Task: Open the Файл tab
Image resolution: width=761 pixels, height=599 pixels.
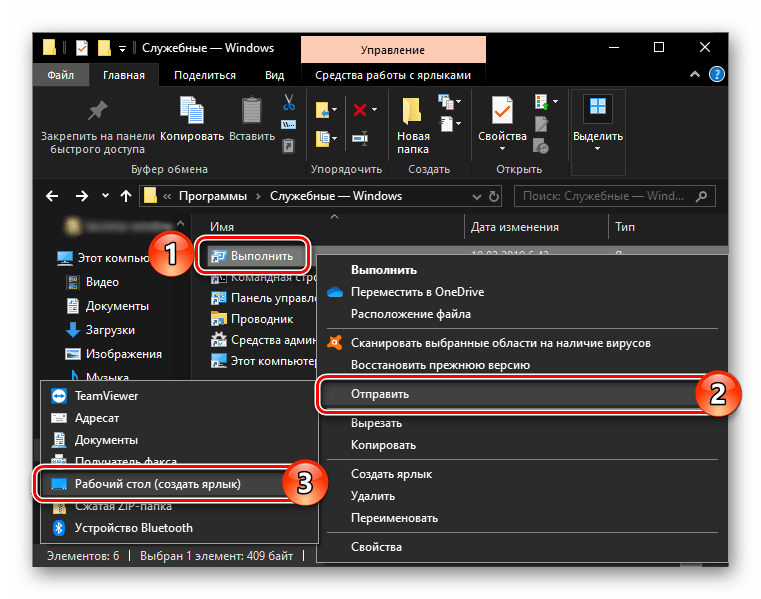Action: coord(61,75)
